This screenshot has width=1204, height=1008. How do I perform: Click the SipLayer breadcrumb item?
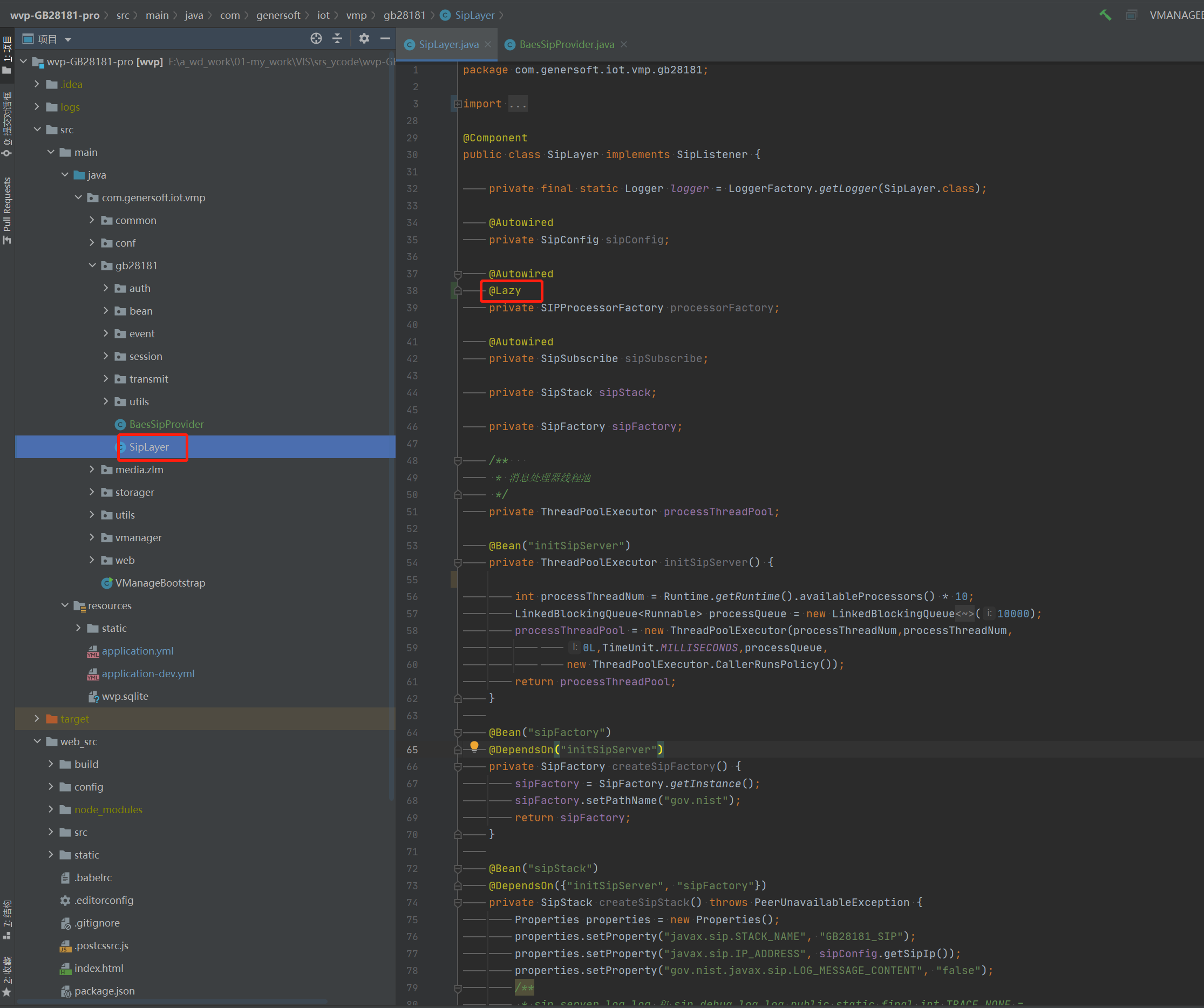pos(467,15)
